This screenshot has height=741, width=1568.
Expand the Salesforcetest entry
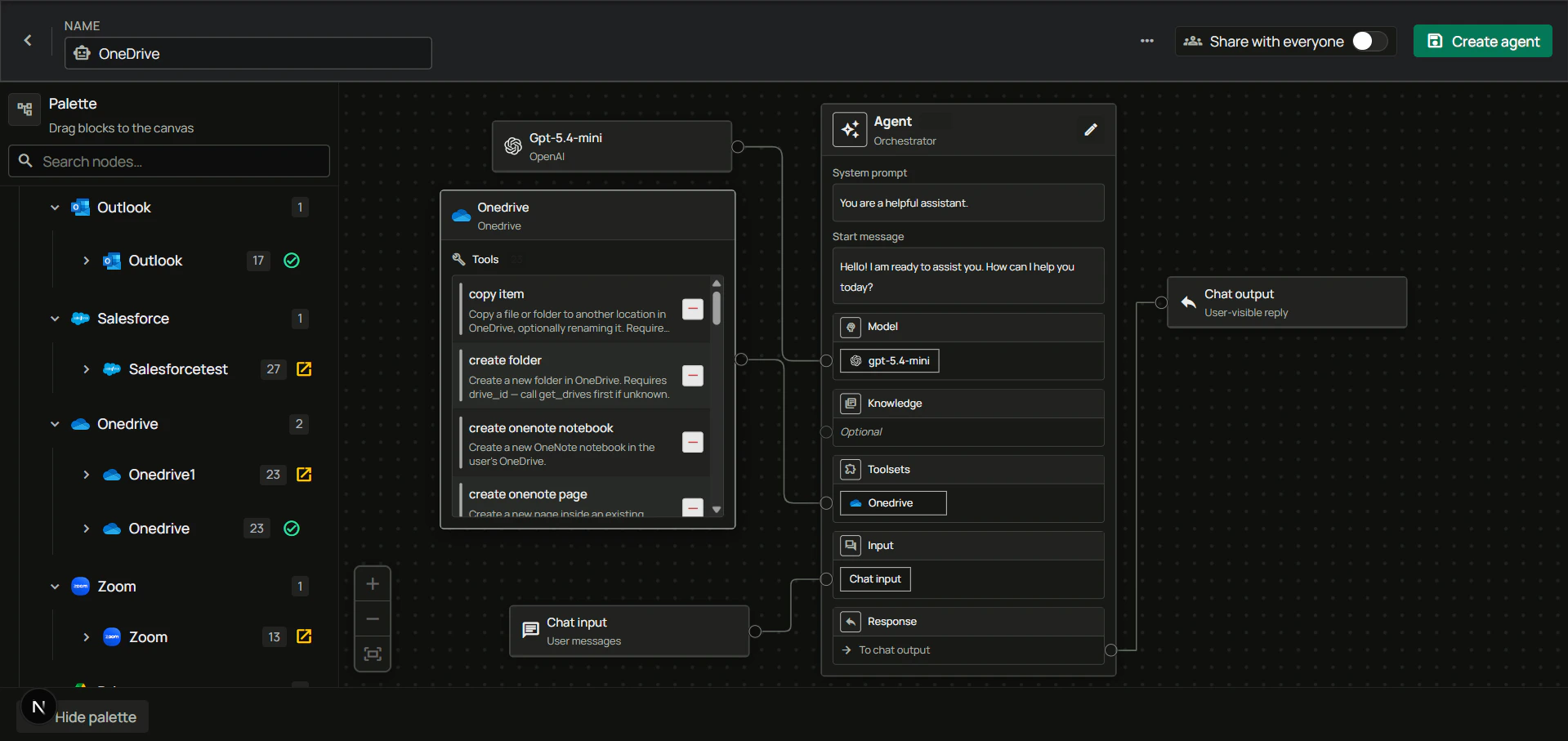pyautogui.click(x=87, y=369)
